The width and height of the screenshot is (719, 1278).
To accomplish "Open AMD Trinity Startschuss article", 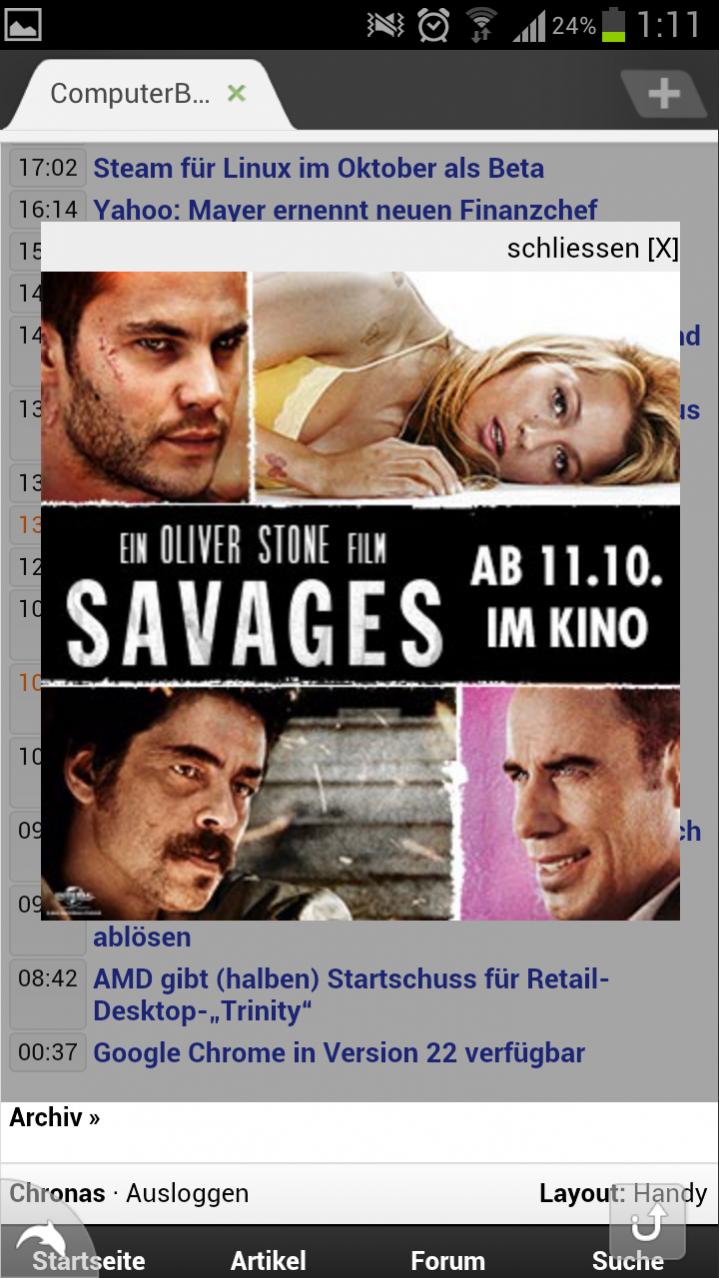I will pos(351,994).
